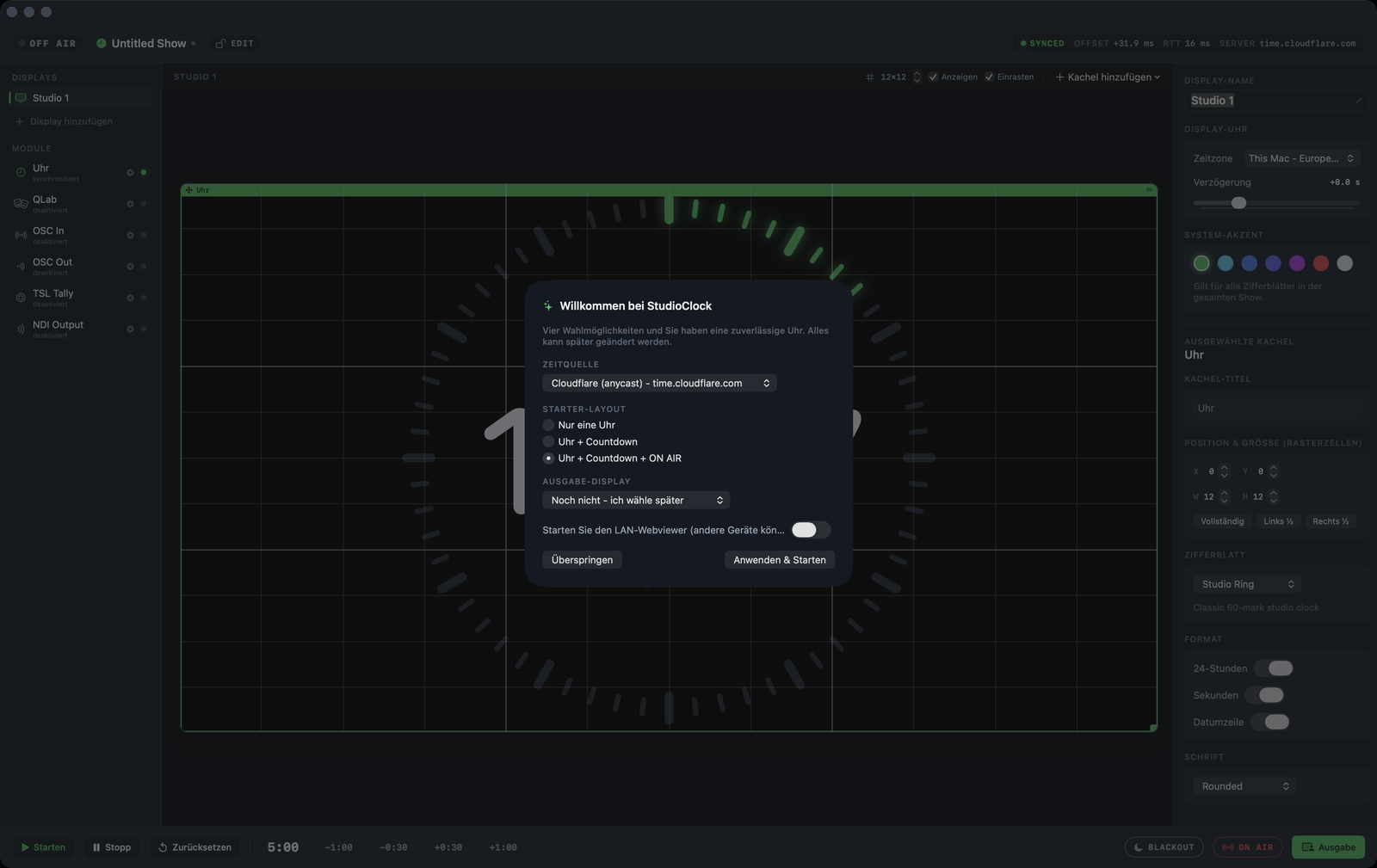
Task: Start the countdown with Starten
Action: [43, 847]
